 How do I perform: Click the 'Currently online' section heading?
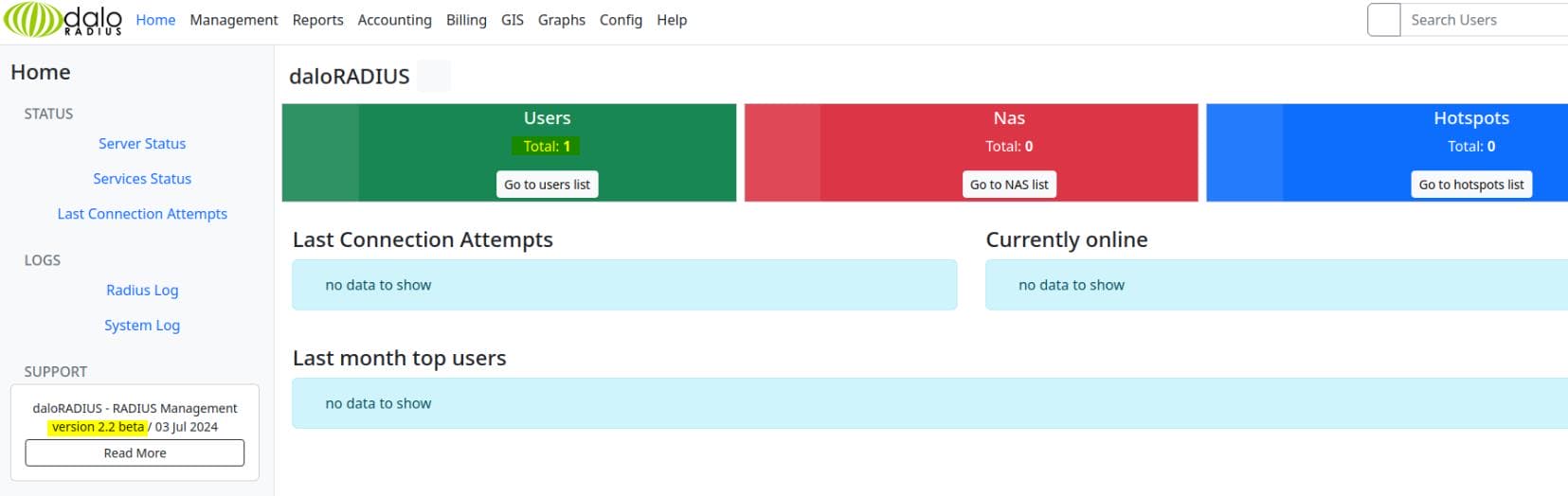click(1067, 240)
